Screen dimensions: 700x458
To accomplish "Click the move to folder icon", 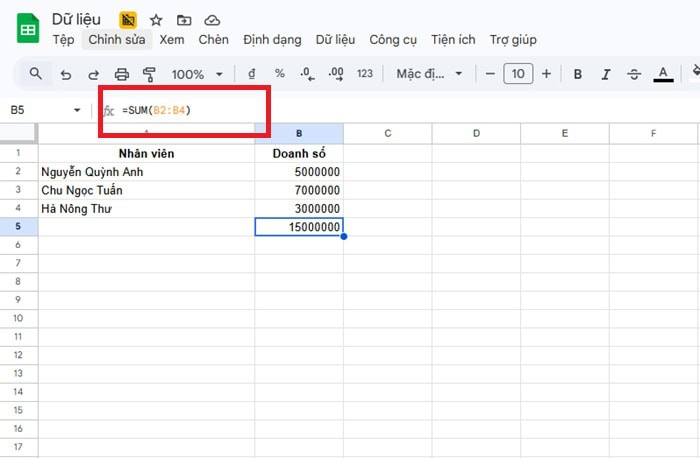I will pos(184,20).
